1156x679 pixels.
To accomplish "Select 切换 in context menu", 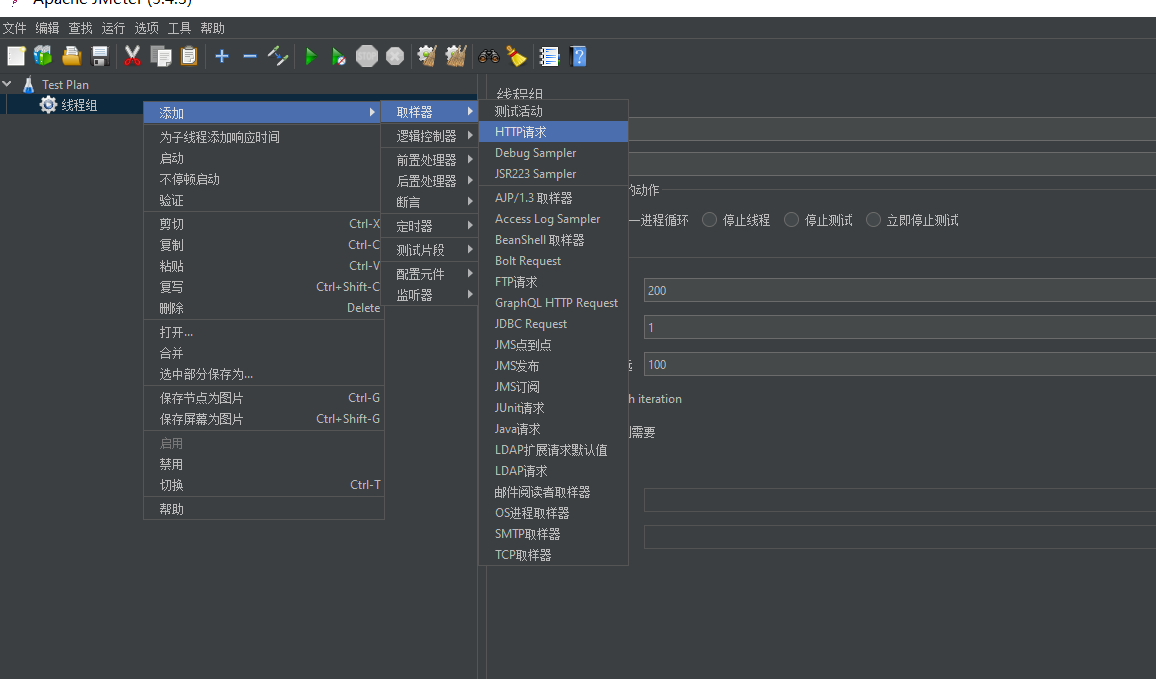I will (x=264, y=485).
